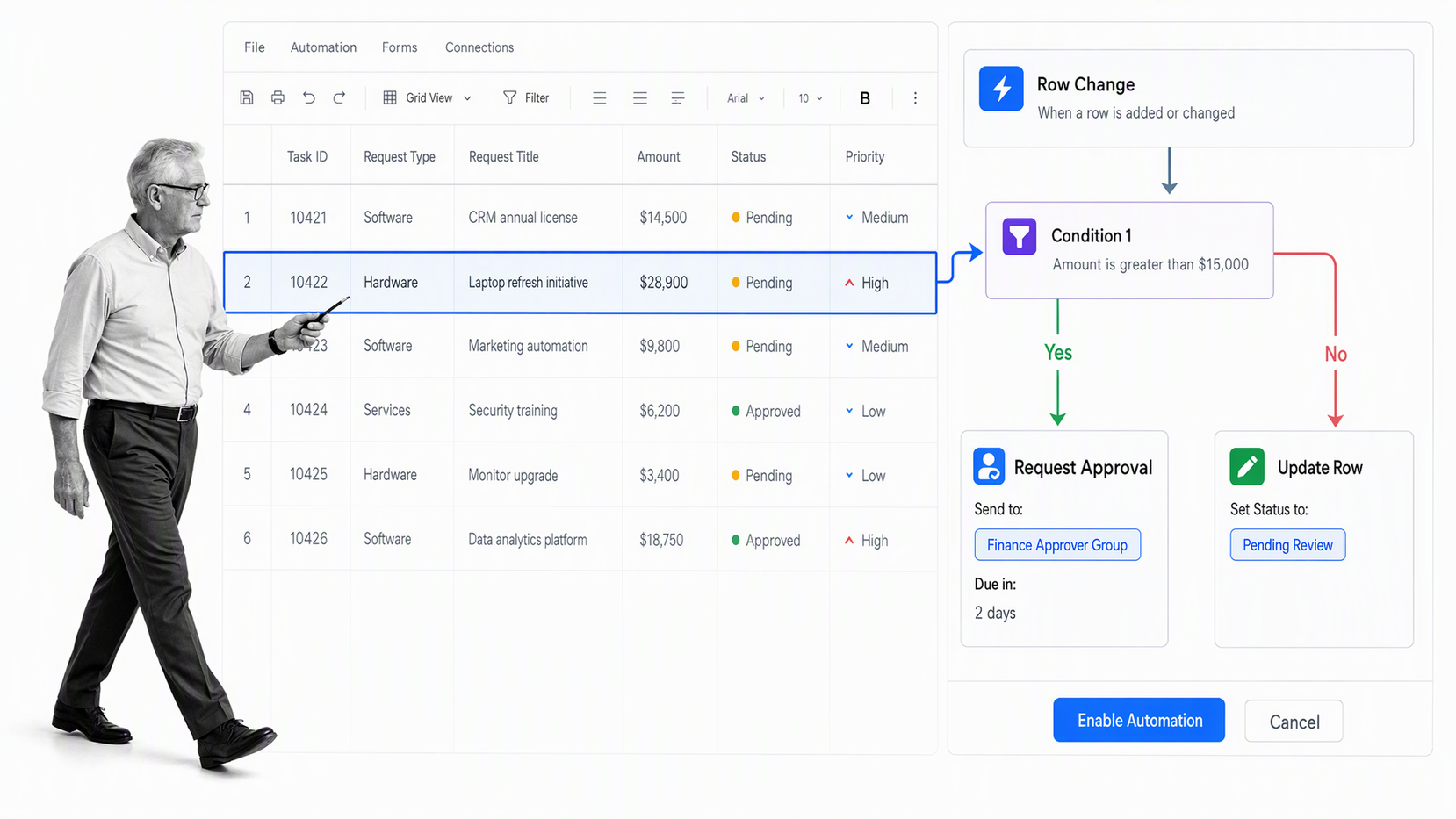Open the more options kebab menu
The height and width of the screenshot is (819, 1456).
pos(915,98)
